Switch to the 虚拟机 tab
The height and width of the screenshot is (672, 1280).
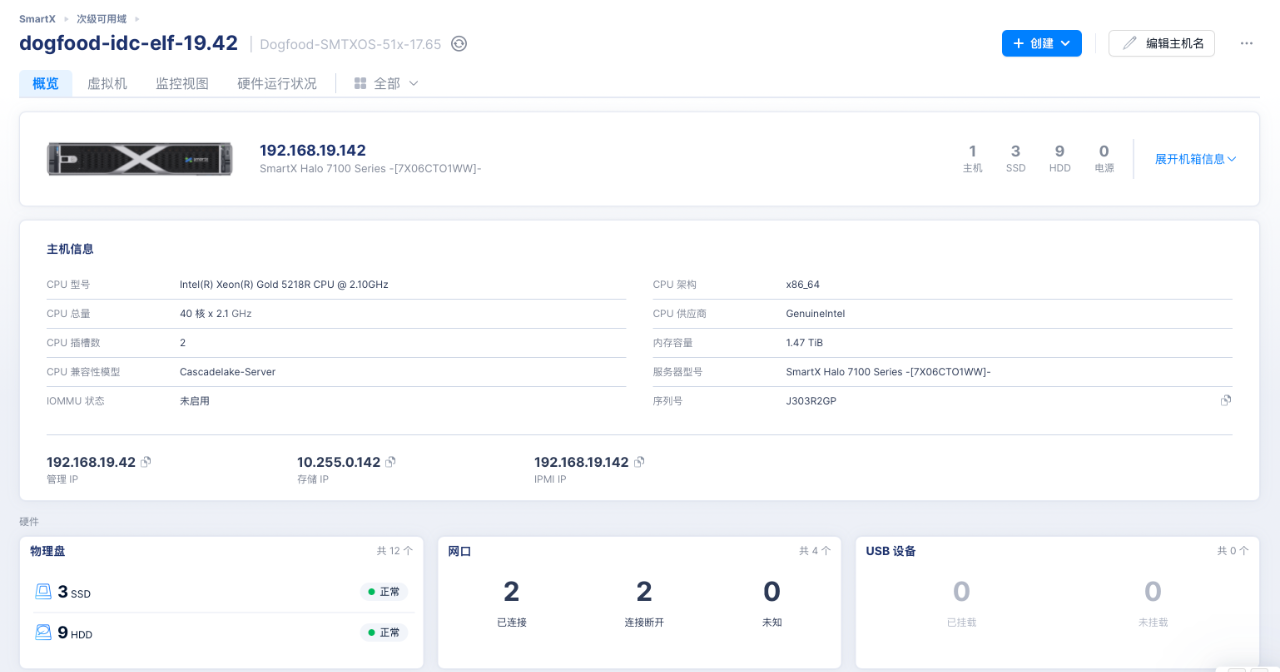point(107,84)
